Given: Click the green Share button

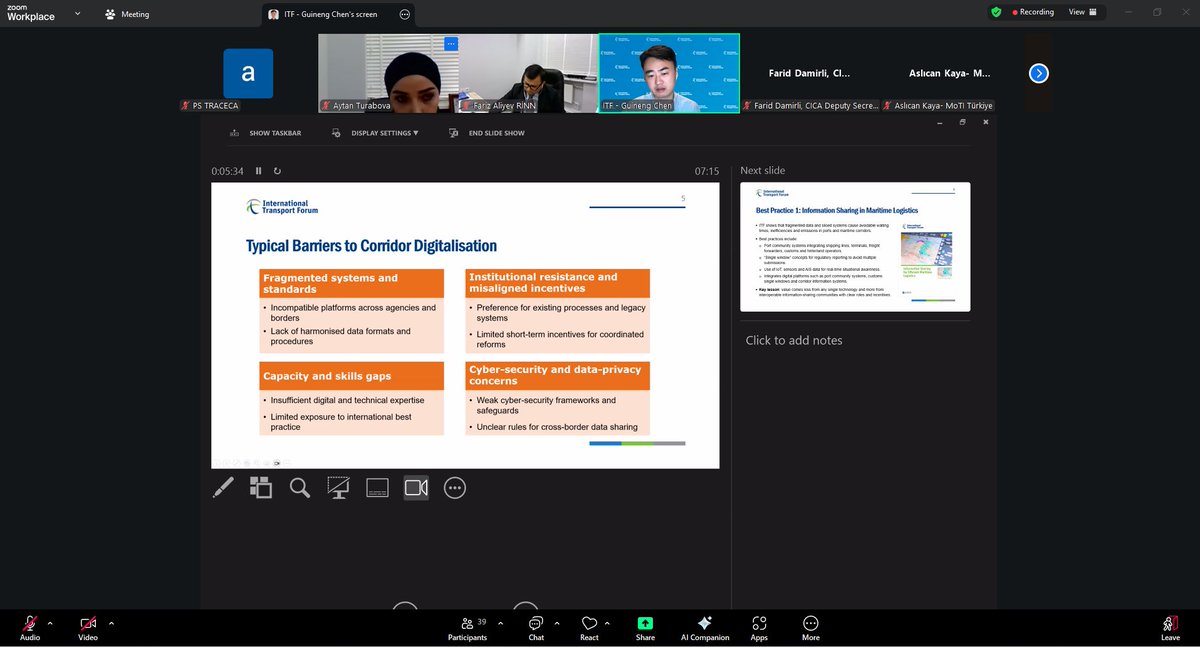Looking at the screenshot, I should tap(645, 626).
